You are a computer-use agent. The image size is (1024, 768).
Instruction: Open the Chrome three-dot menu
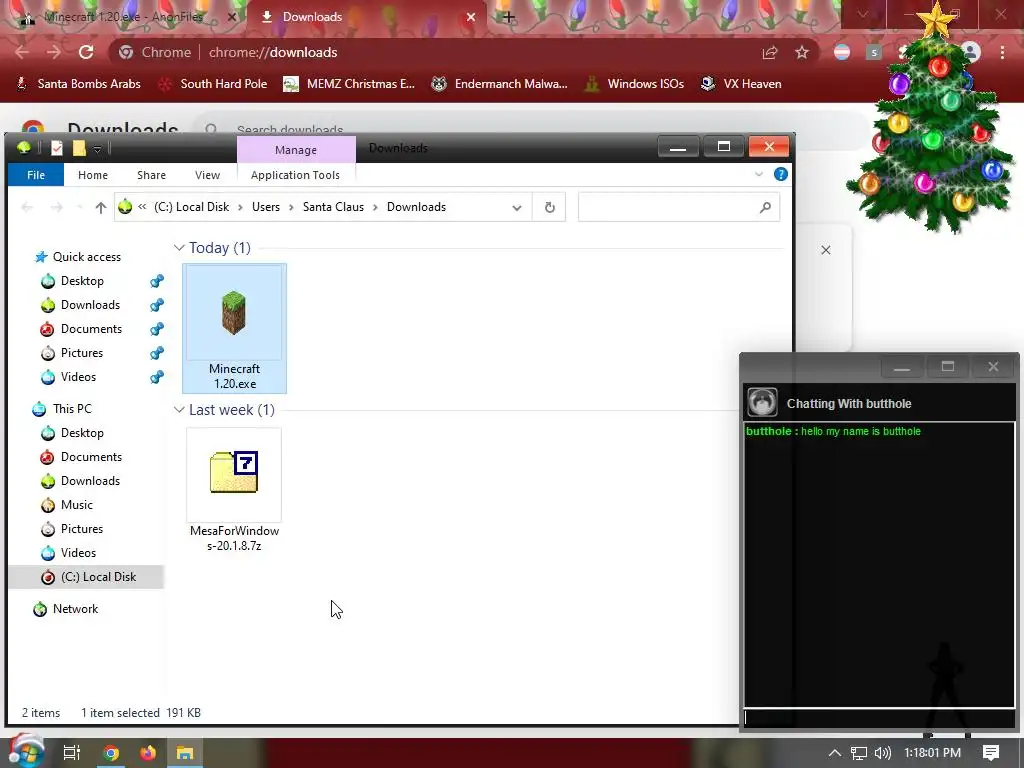1002,52
